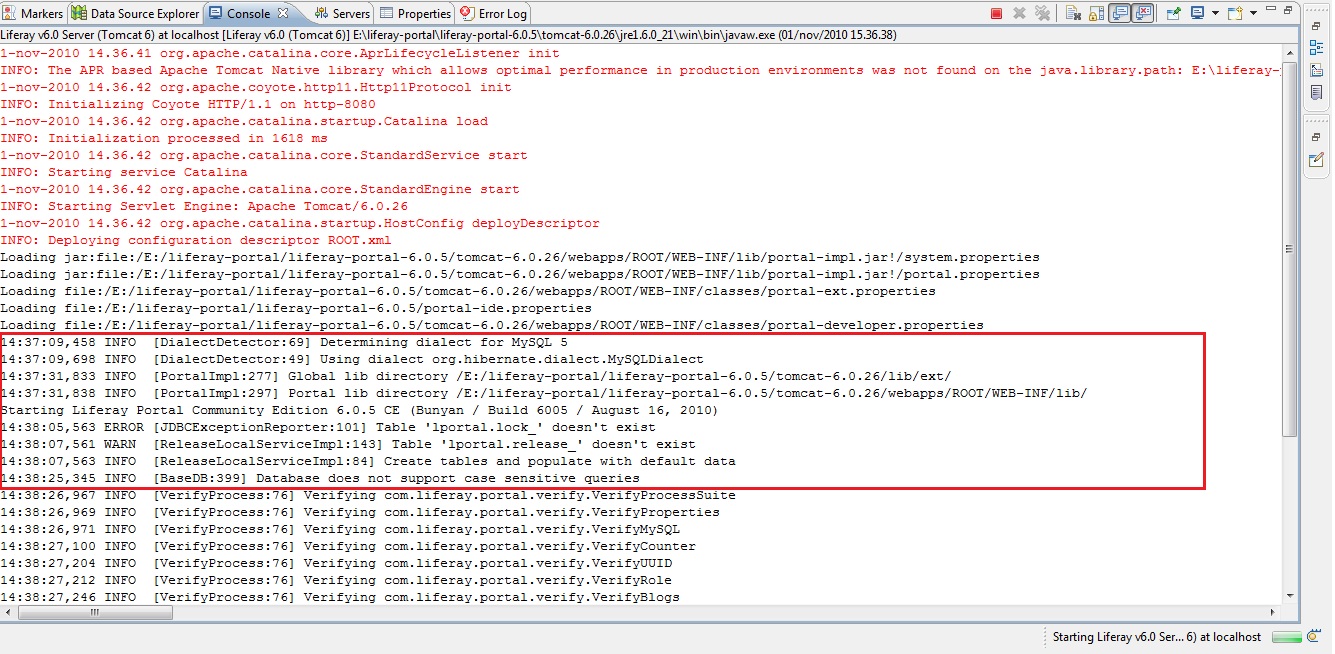Toggle Scroll Lock in the console toolbar
This screenshot has width=1335, height=654.
(1096, 13)
